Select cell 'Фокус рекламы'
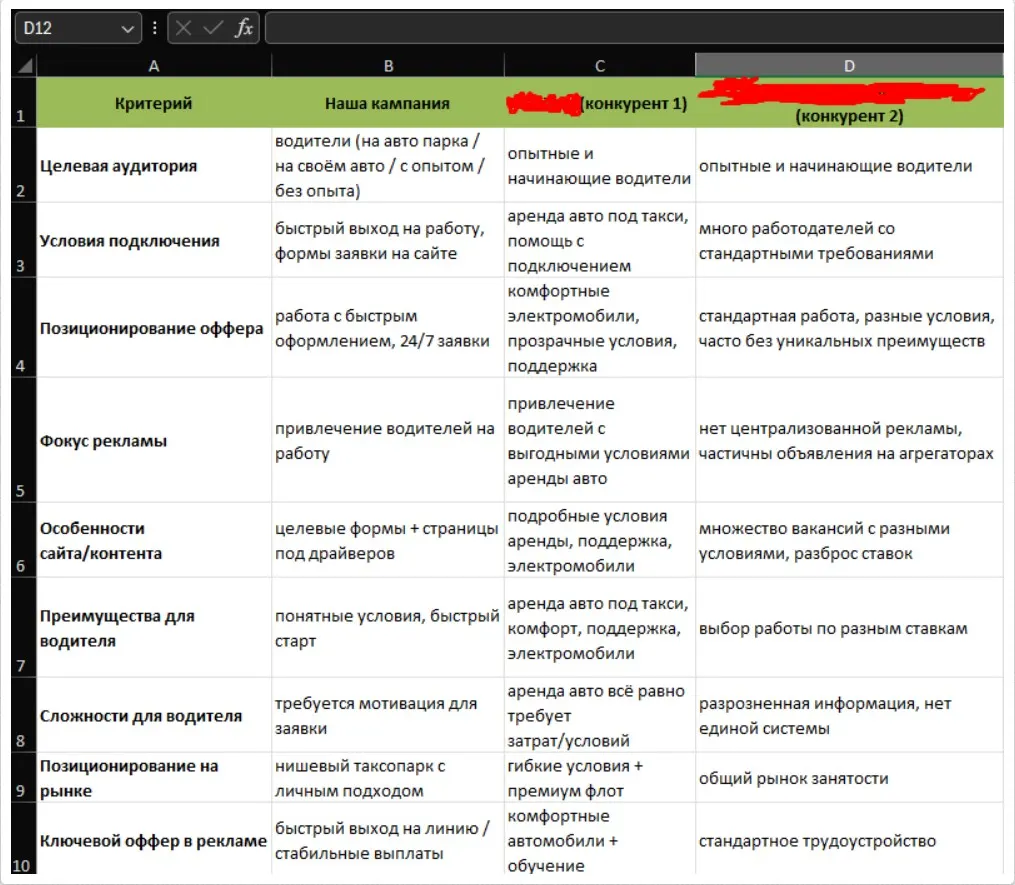Image resolution: width=1015 pixels, height=885 pixels. [154, 440]
